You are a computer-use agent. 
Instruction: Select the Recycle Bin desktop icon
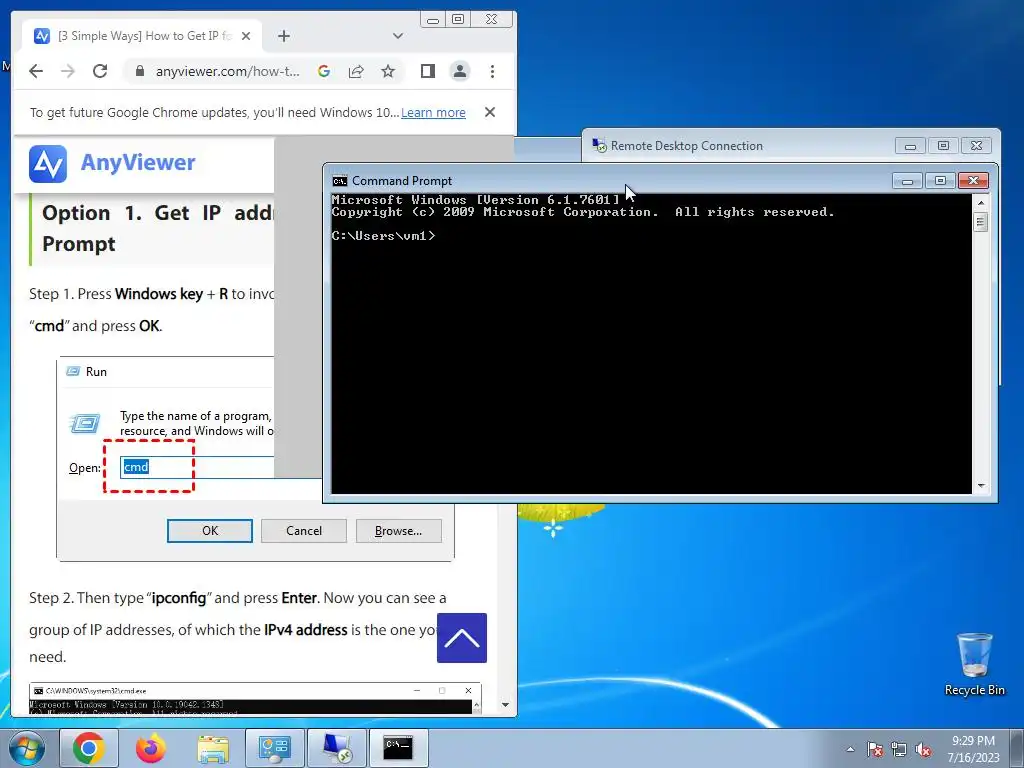(x=974, y=664)
